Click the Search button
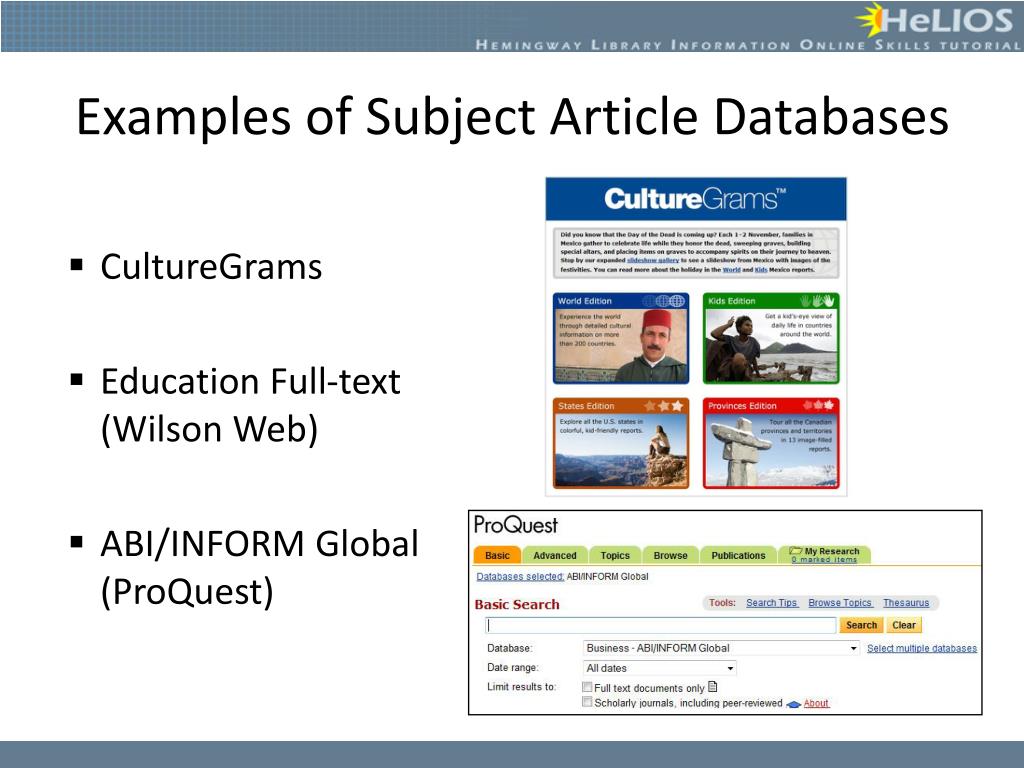Screen dimensions: 1024x768 click(x=861, y=625)
